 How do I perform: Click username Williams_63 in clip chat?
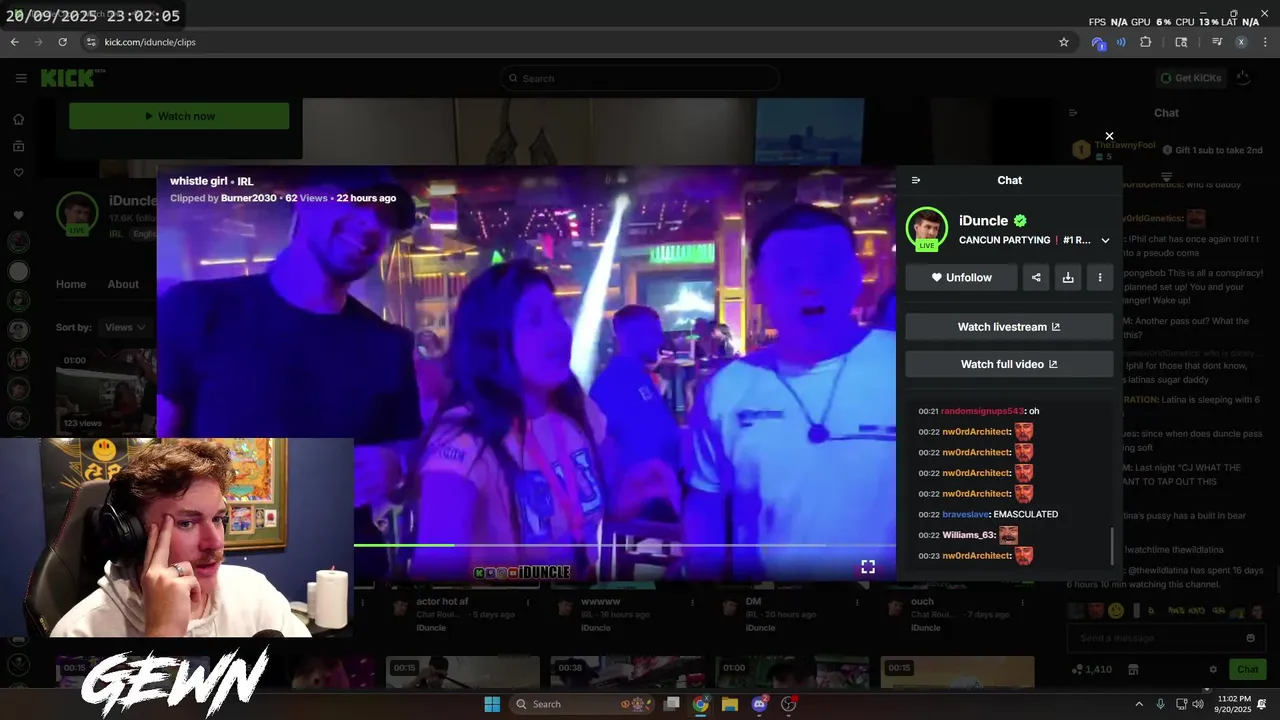click(968, 535)
